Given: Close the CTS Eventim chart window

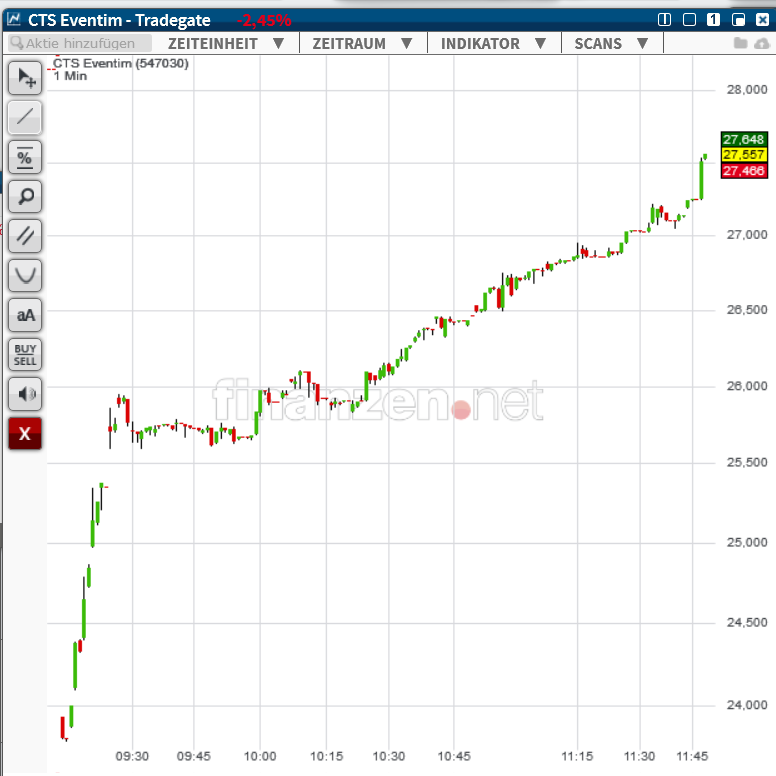Looking at the screenshot, I should coord(762,20).
